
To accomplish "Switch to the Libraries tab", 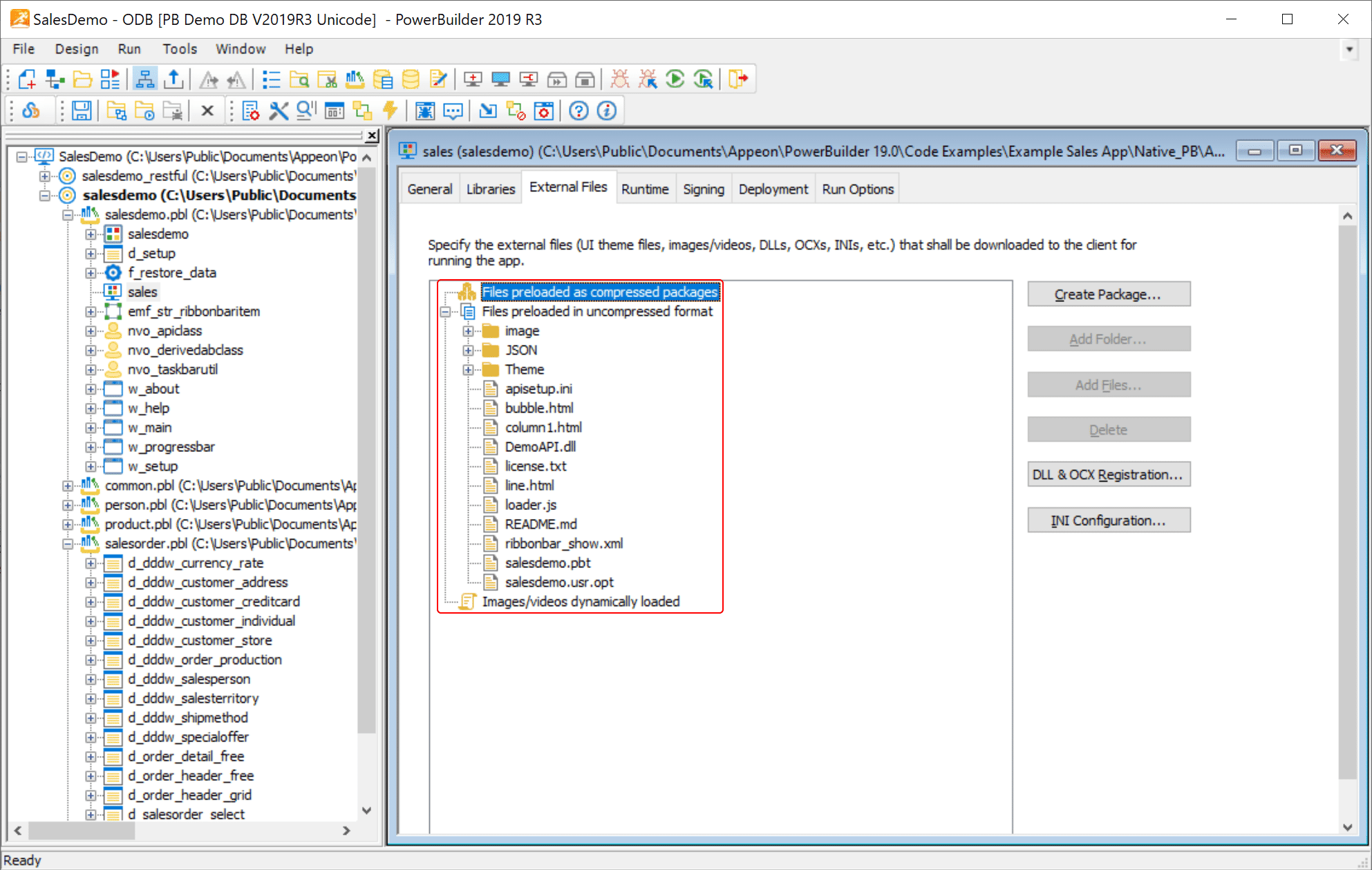I will point(491,189).
